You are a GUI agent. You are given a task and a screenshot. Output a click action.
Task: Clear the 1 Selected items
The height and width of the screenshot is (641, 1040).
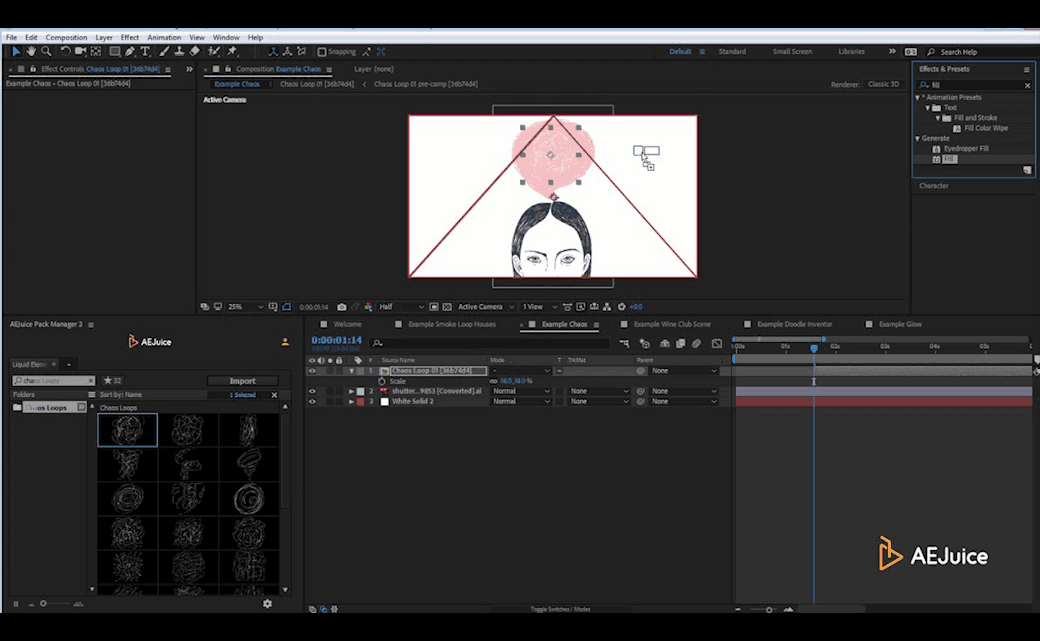tap(275, 395)
